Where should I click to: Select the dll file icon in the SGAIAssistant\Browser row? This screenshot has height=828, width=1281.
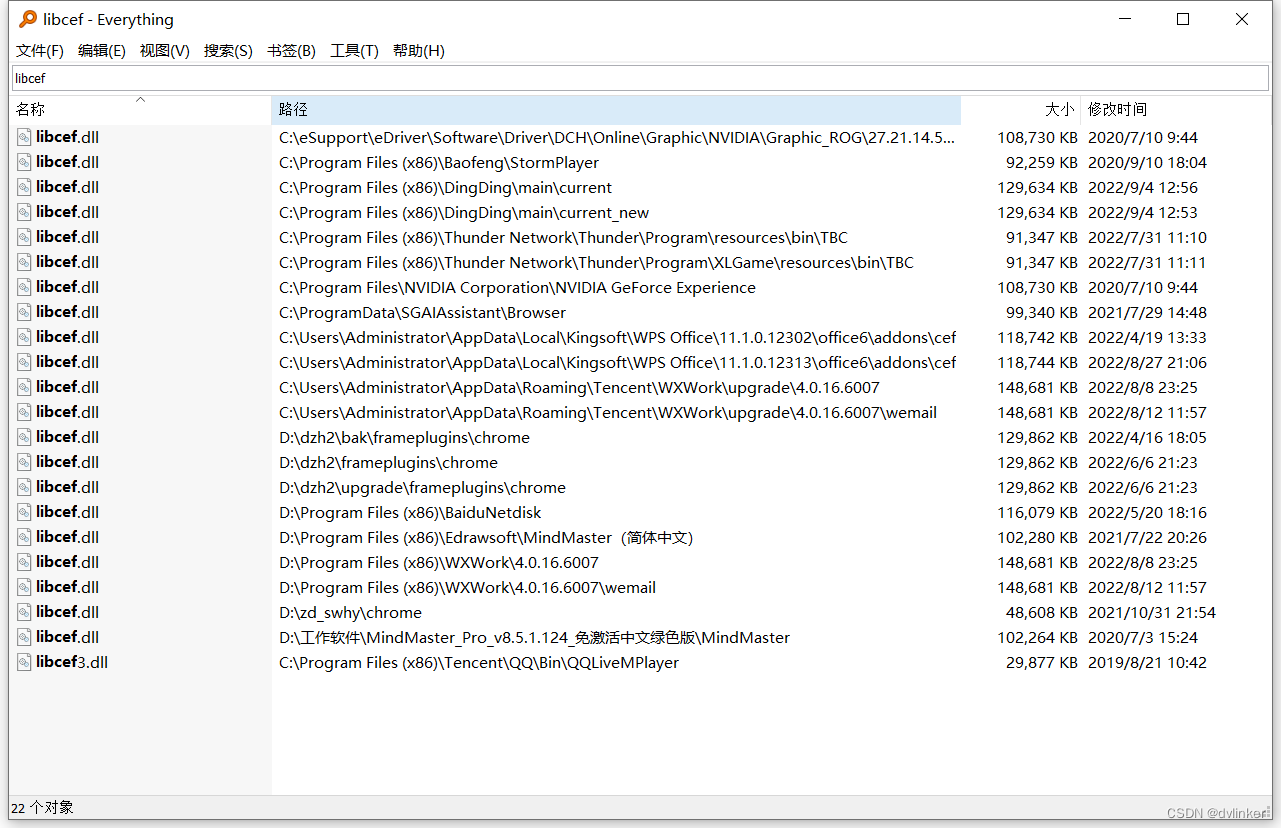coord(24,312)
